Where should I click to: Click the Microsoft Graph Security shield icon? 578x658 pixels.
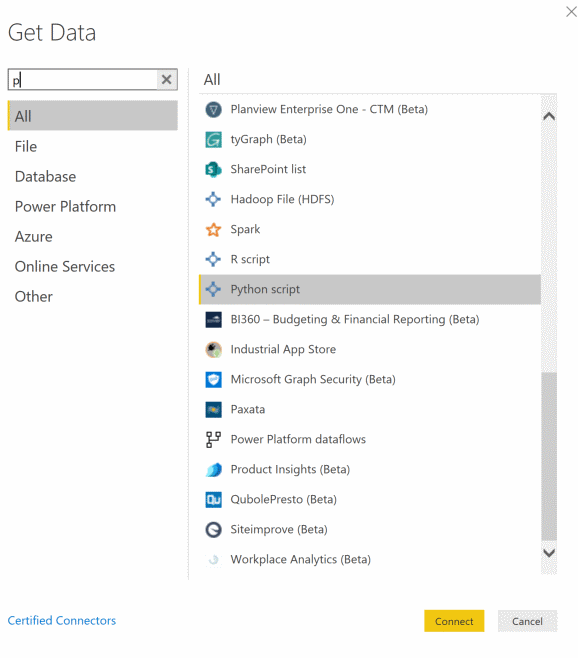(x=213, y=379)
